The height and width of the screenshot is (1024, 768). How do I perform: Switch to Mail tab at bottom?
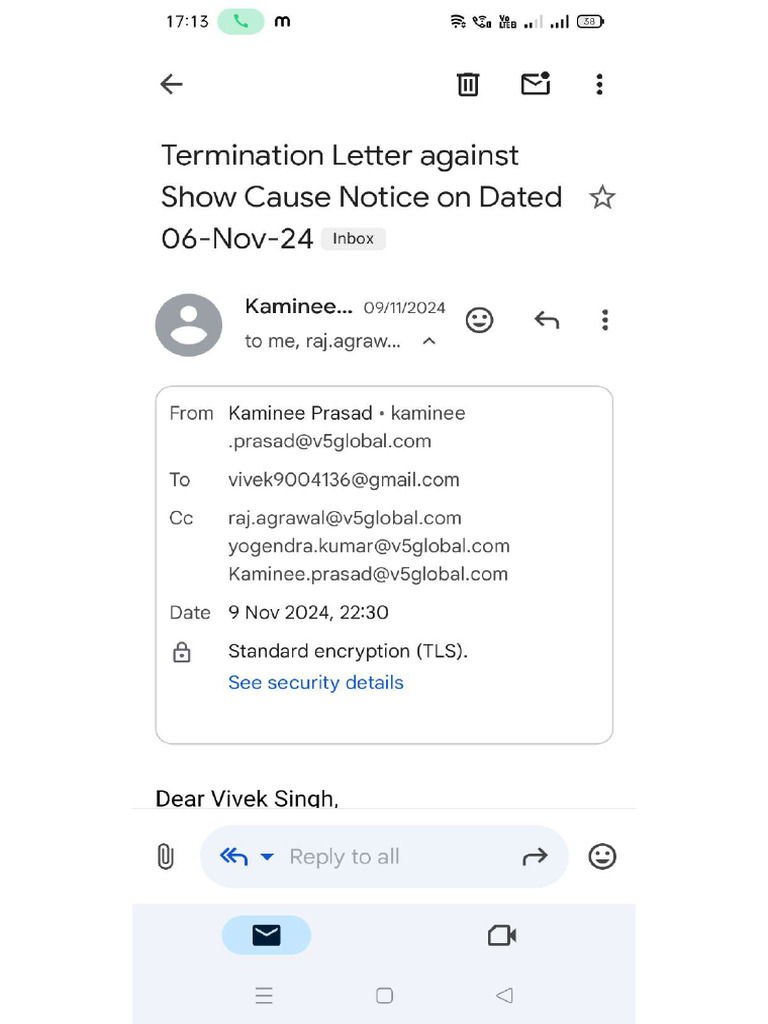tap(266, 935)
